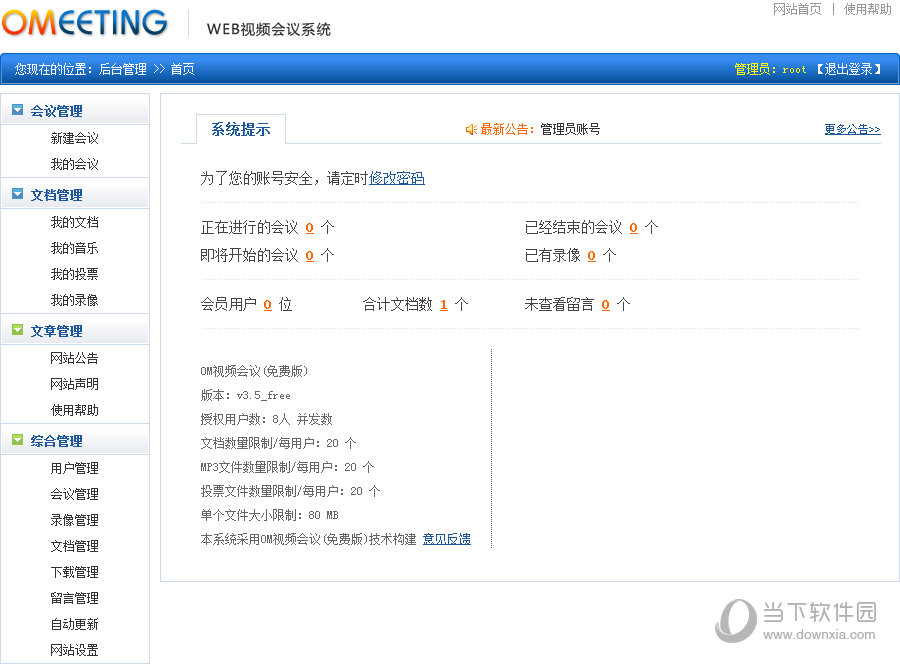The image size is (900, 664).
Task: Go to 用户管理 page
Action: [75, 468]
